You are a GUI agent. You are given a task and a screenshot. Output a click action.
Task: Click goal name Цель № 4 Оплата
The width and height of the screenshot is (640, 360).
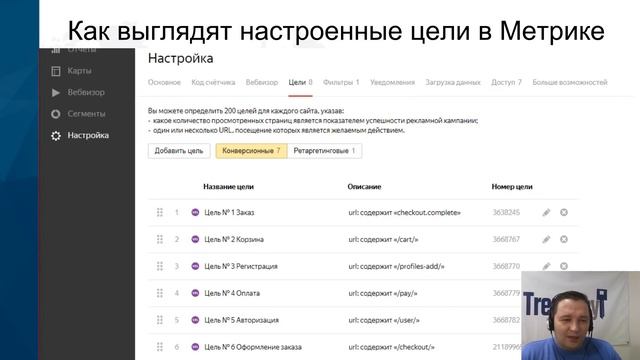(x=232, y=293)
